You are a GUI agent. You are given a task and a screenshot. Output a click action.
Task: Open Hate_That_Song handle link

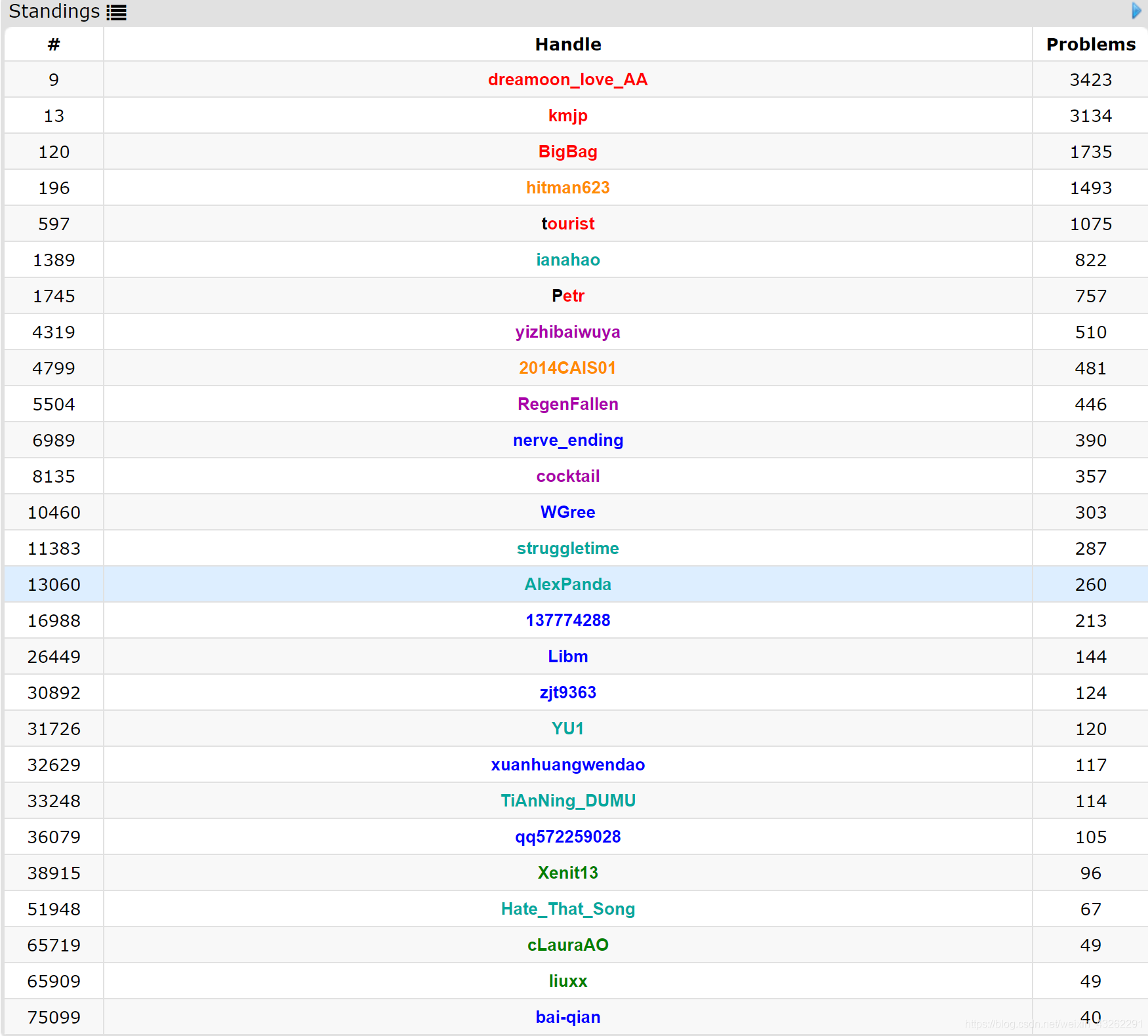coord(567,909)
